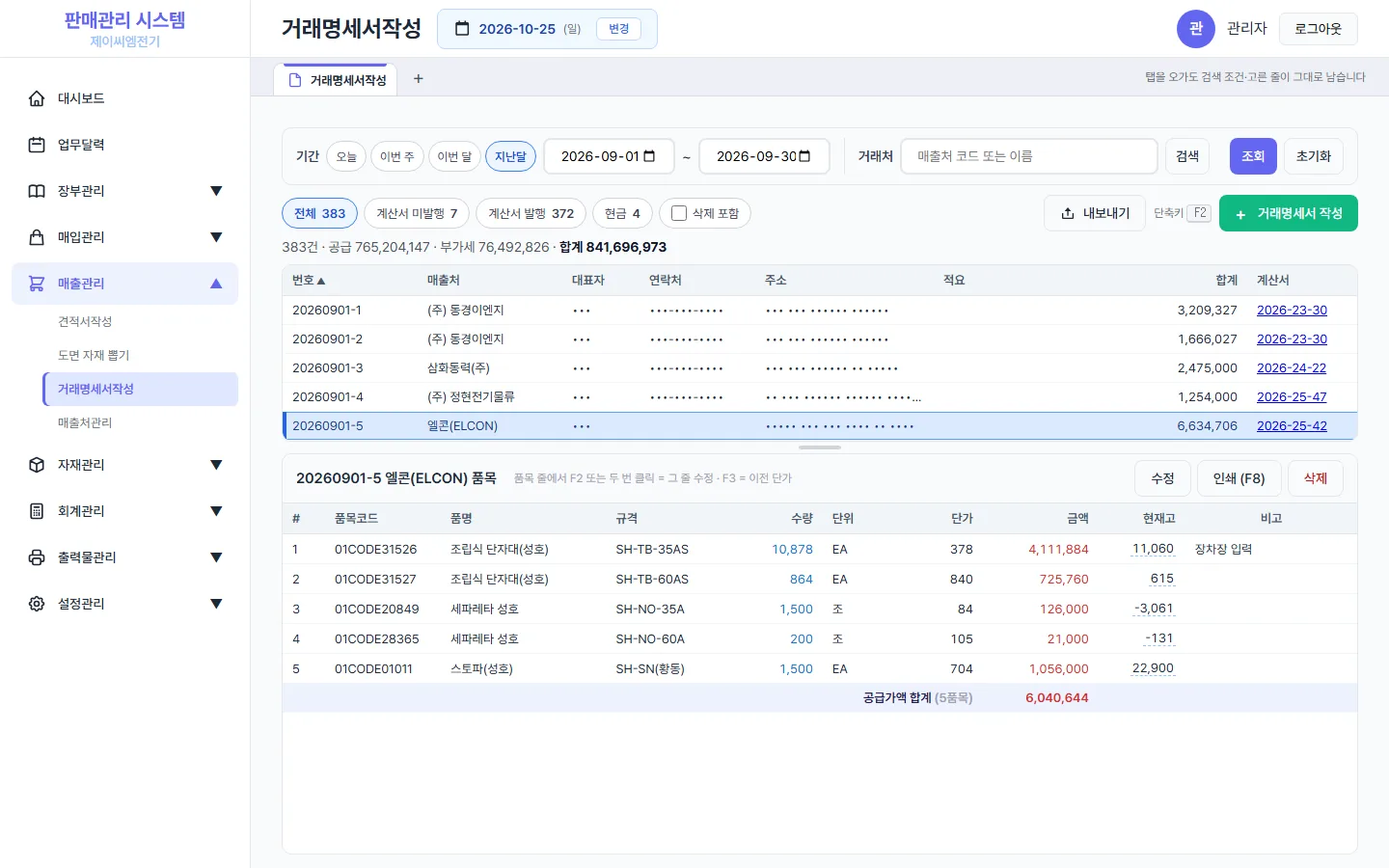Click the 출력물관리 printer icon
The width and height of the screenshot is (1389, 868).
tap(37, 557)
